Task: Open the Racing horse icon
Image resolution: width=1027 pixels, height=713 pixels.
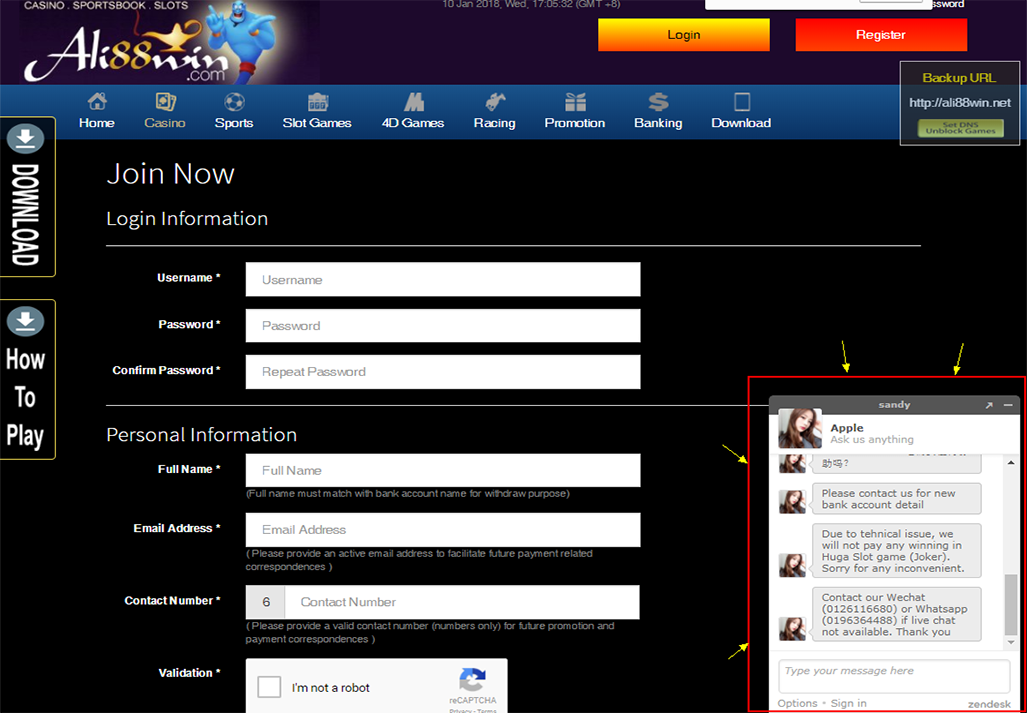Action: tap(494, 102)
